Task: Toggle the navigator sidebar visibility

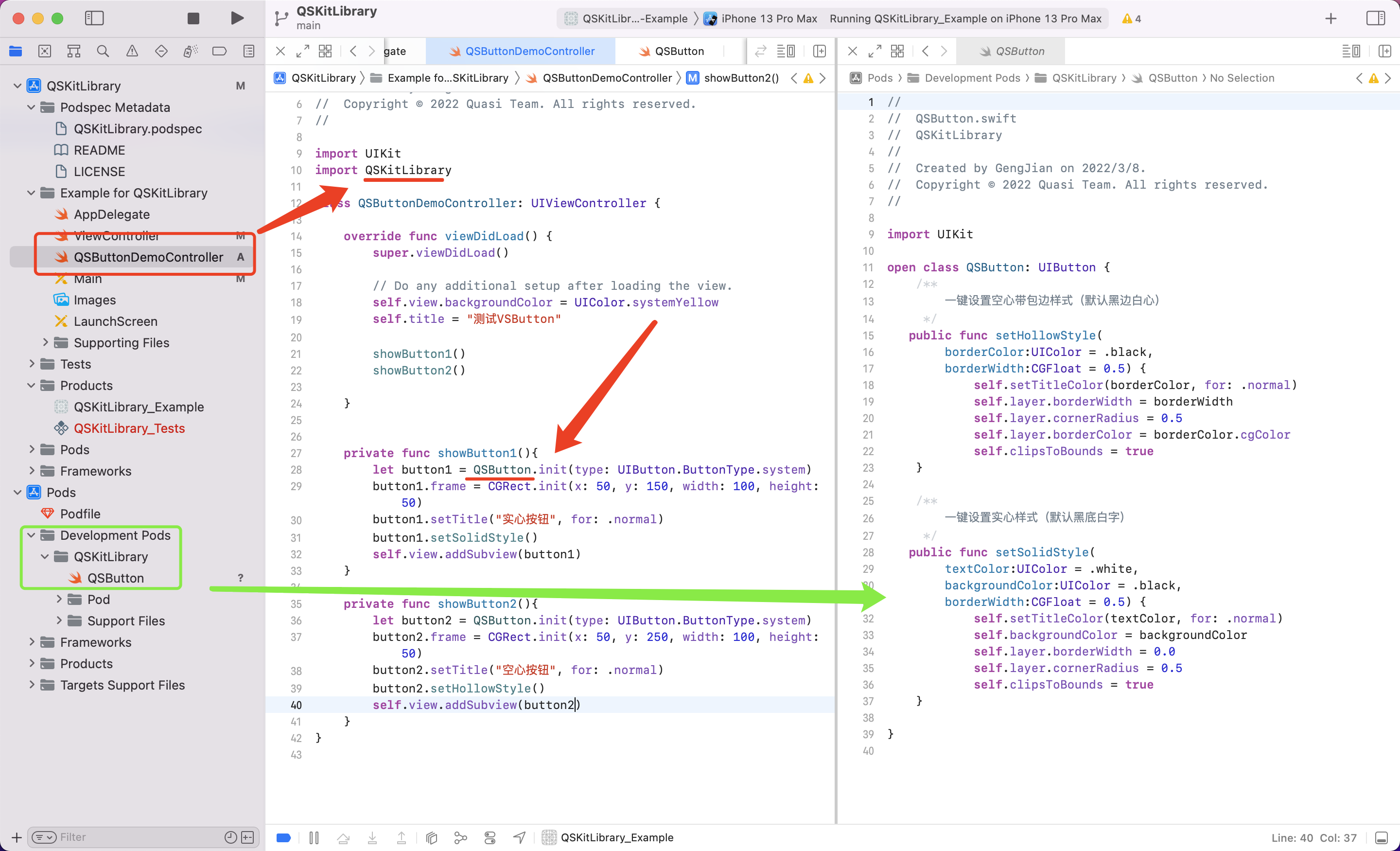Action: 94,18
